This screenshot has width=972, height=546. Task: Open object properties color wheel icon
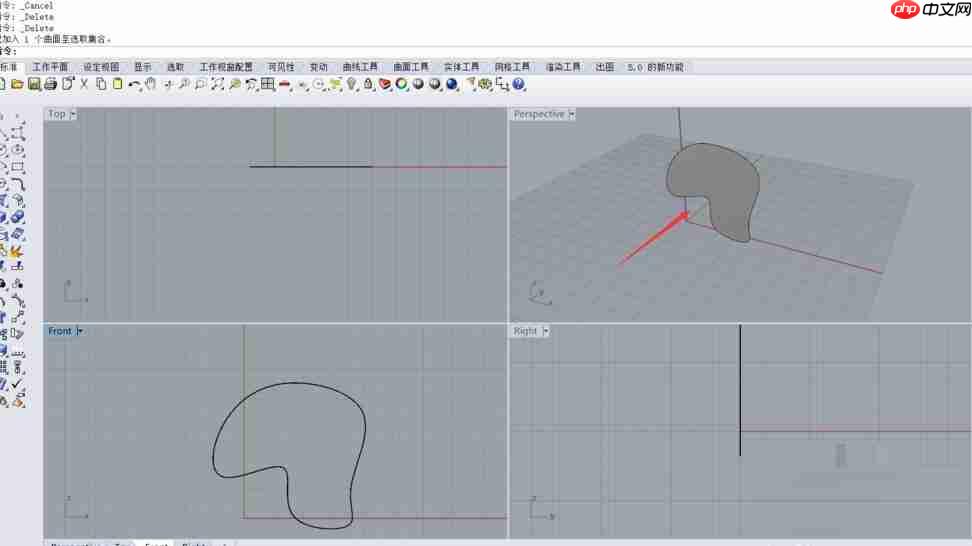point(402,84)
